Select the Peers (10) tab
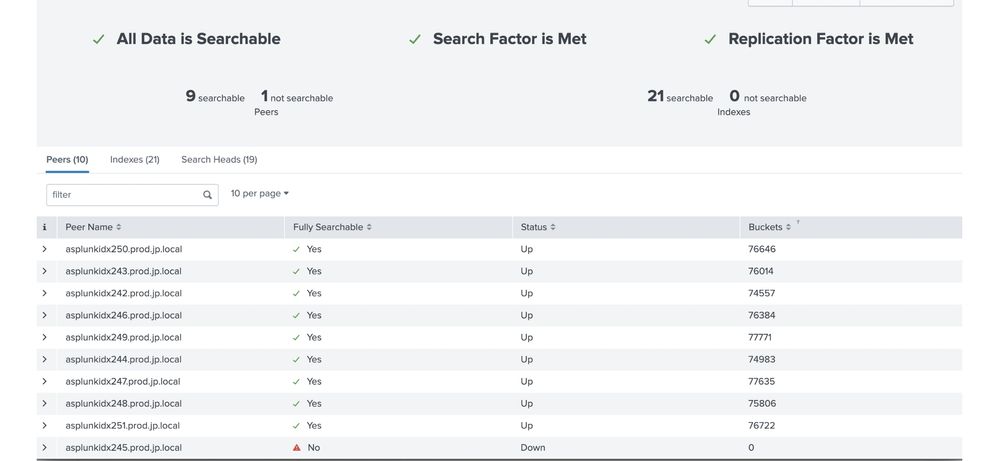The image size is (999, 461). pyautogui.click(x=67, y=160)
